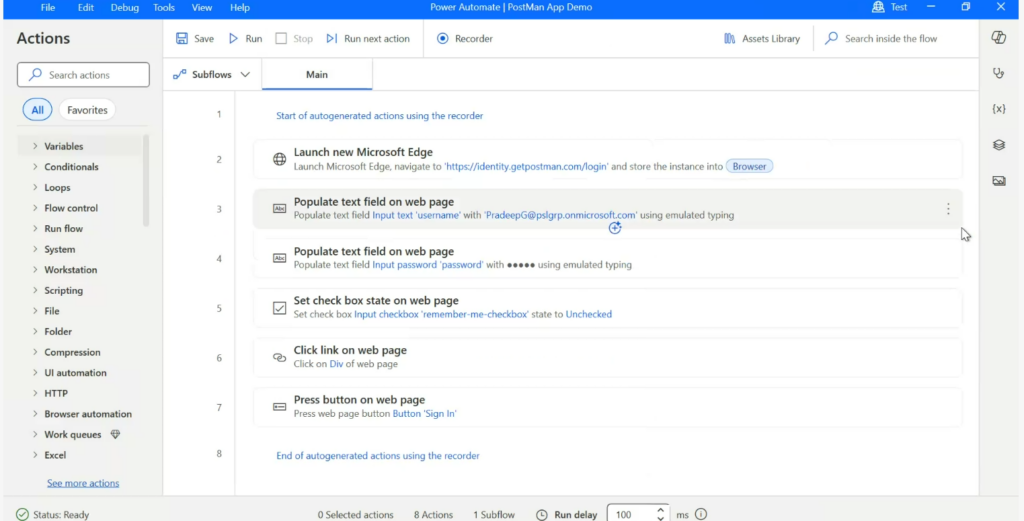
Task: Open UI elements layers icon
Action: 999,145
